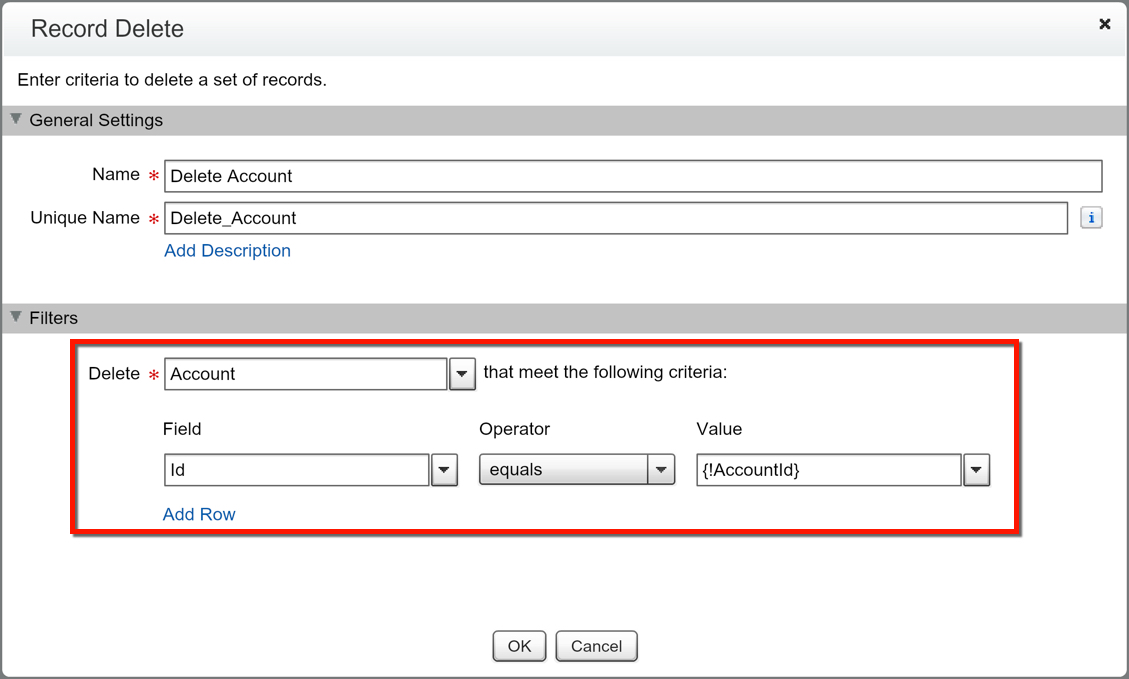Click the Value input containing {!AccountId}

(x=828, y=470)
